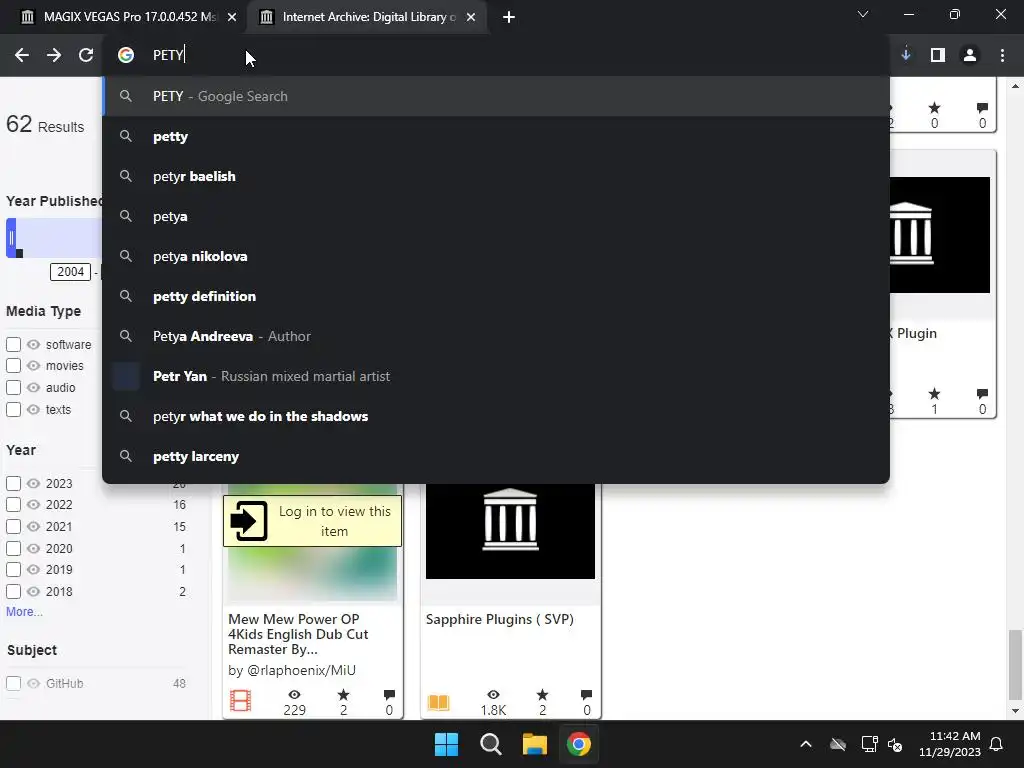Choose the 'petty' suggestion
The width and height of the screenshot is (1024, 768).
496,136
